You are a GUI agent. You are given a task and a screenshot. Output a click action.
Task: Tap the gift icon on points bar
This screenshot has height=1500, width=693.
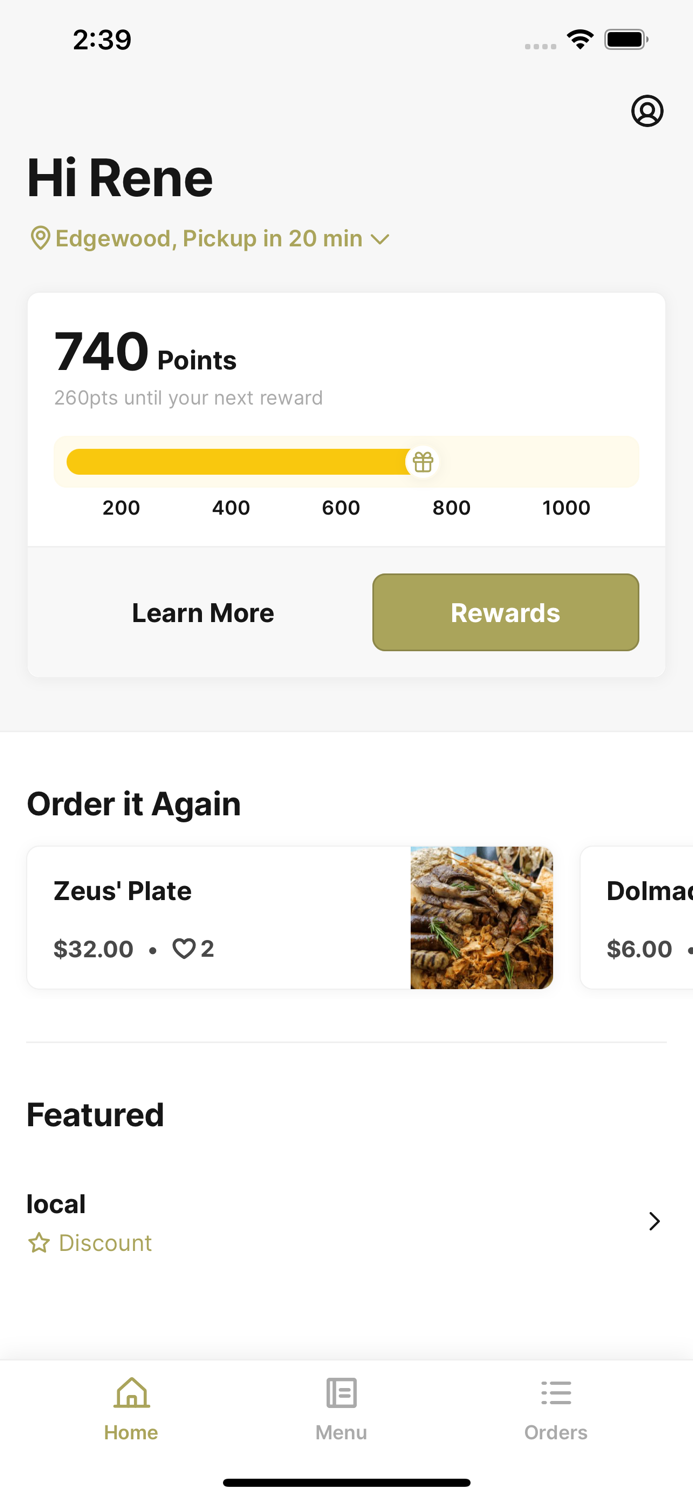click(423, 462)
